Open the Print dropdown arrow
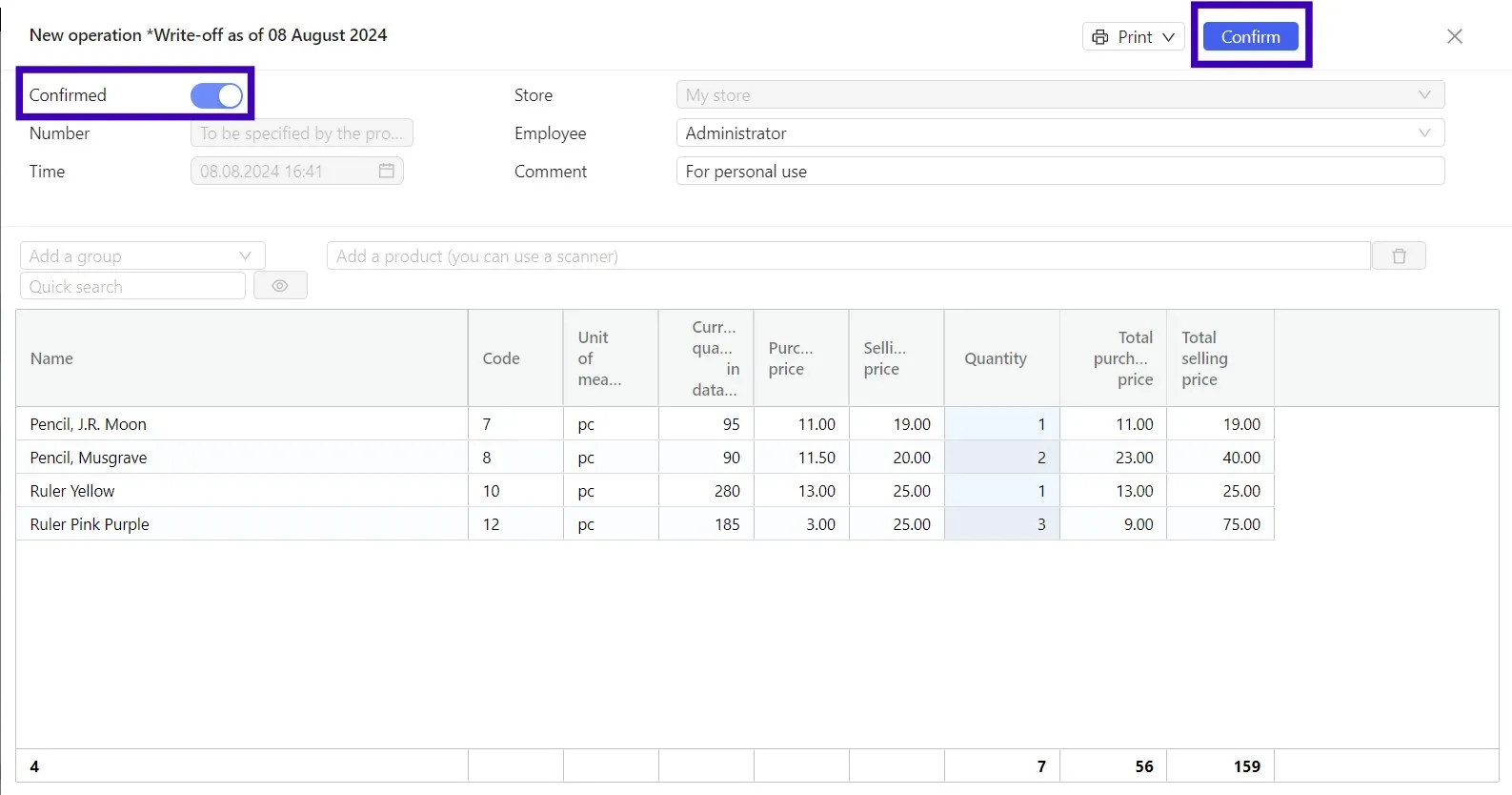This screenshot has width=1512, height=795. coord(1168,37)
